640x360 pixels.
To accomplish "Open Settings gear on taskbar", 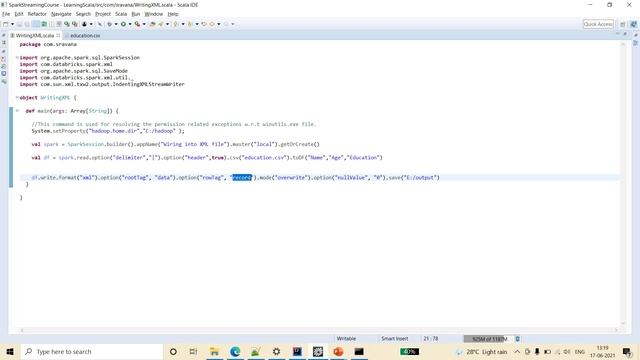I will pyautogui.click(x=276, y=351).
